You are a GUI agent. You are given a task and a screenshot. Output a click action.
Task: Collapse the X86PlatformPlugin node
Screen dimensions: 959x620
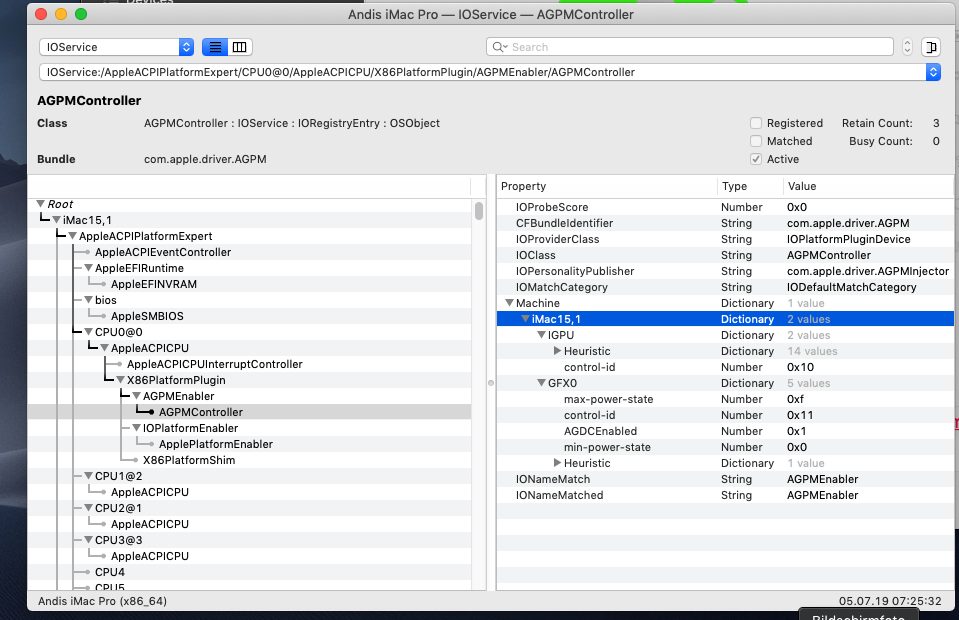pyautogui.click(x=120, y=380)
